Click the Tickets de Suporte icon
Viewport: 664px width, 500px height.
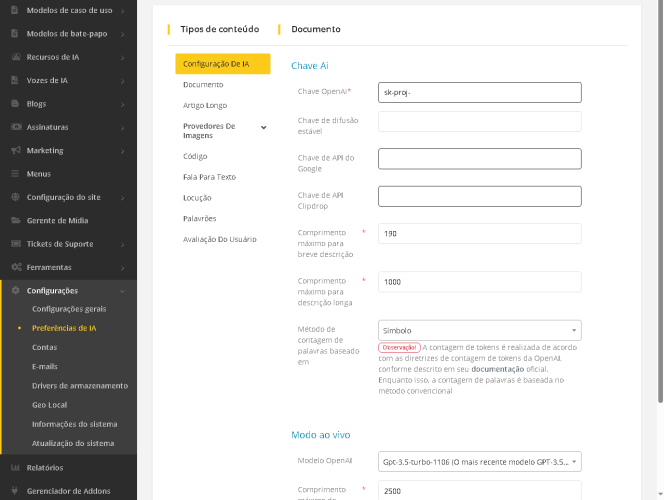pos(16,244)
